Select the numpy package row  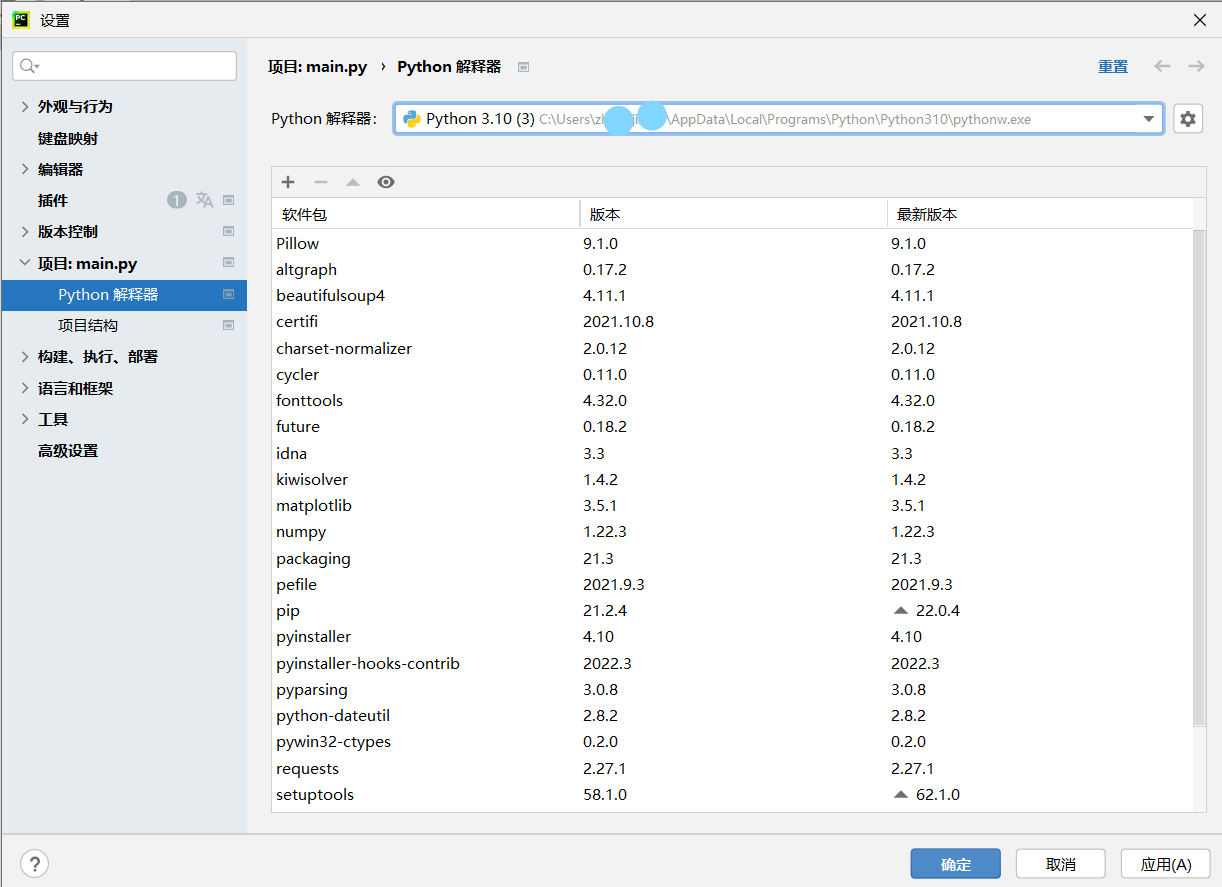point(732,531)
